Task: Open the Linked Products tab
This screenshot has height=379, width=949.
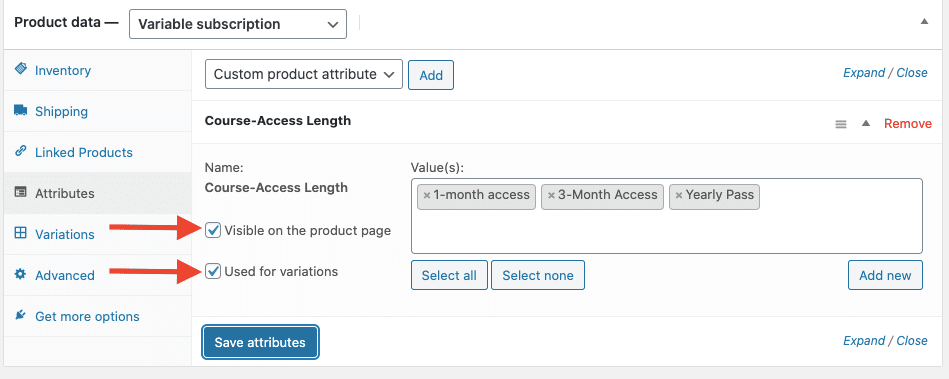Action: pyautogui.click(x=97, y=153)
